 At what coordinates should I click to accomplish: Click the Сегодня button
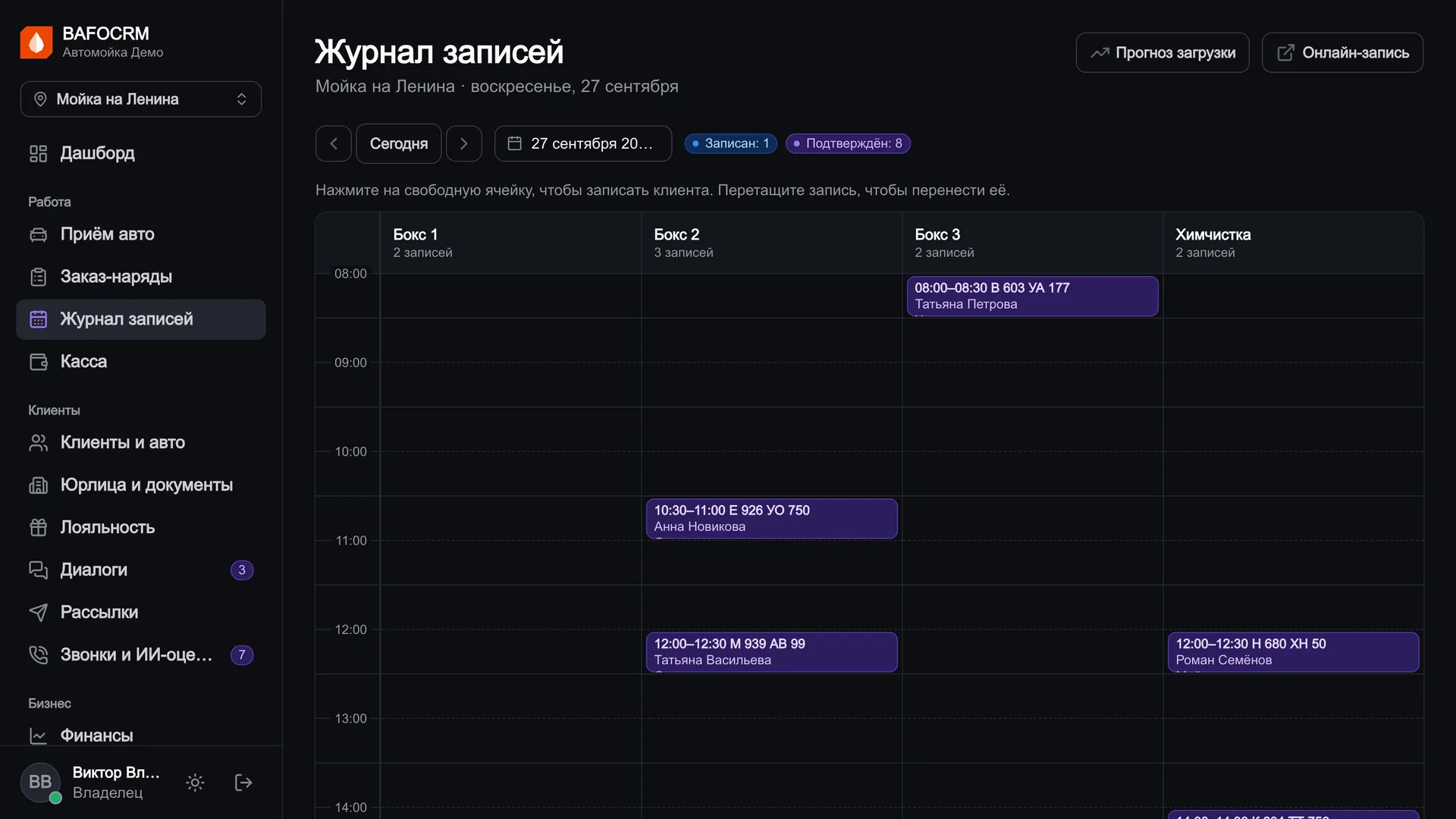(x=399, y=144)
